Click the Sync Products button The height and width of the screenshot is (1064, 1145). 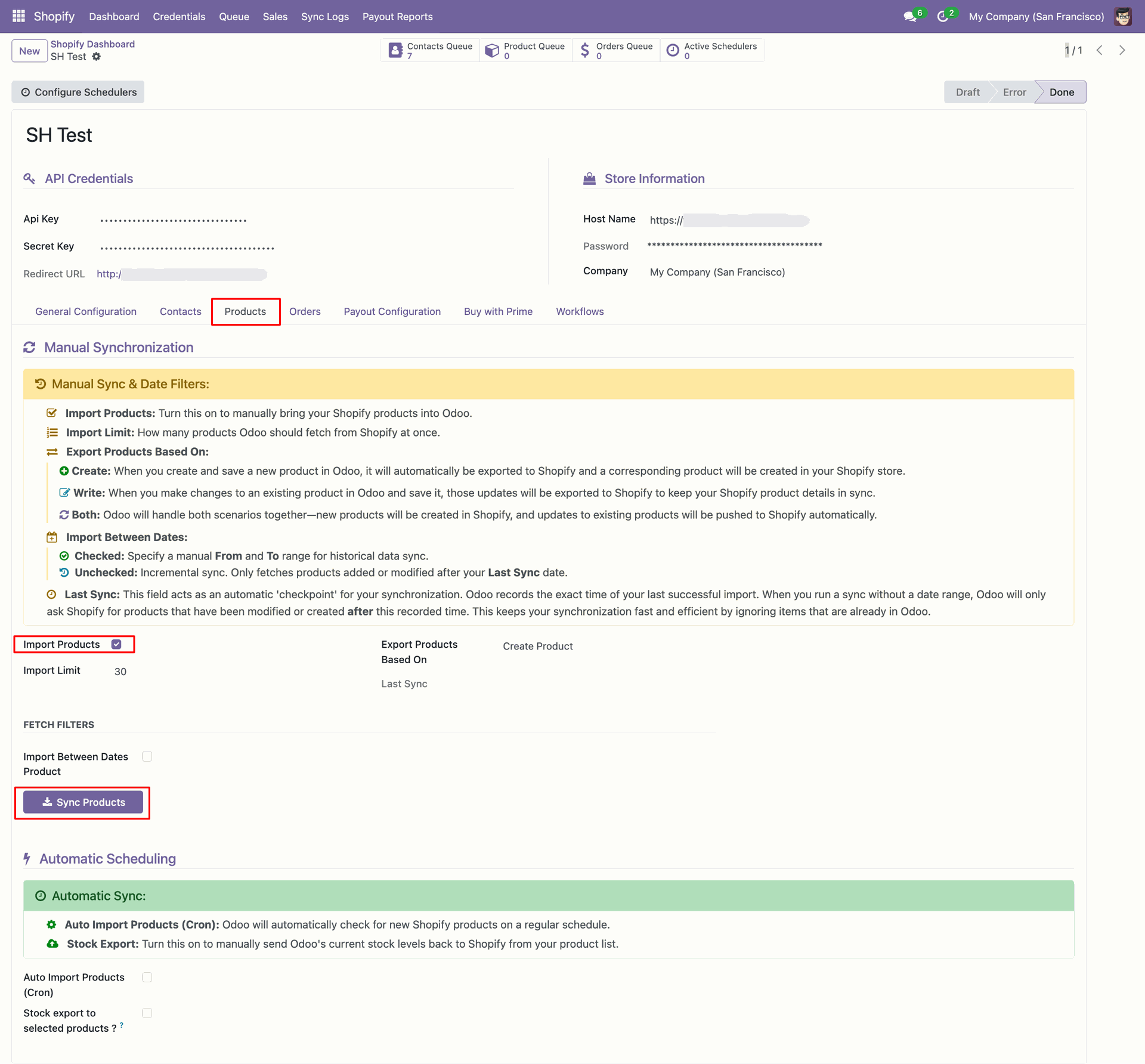(83, 802)
